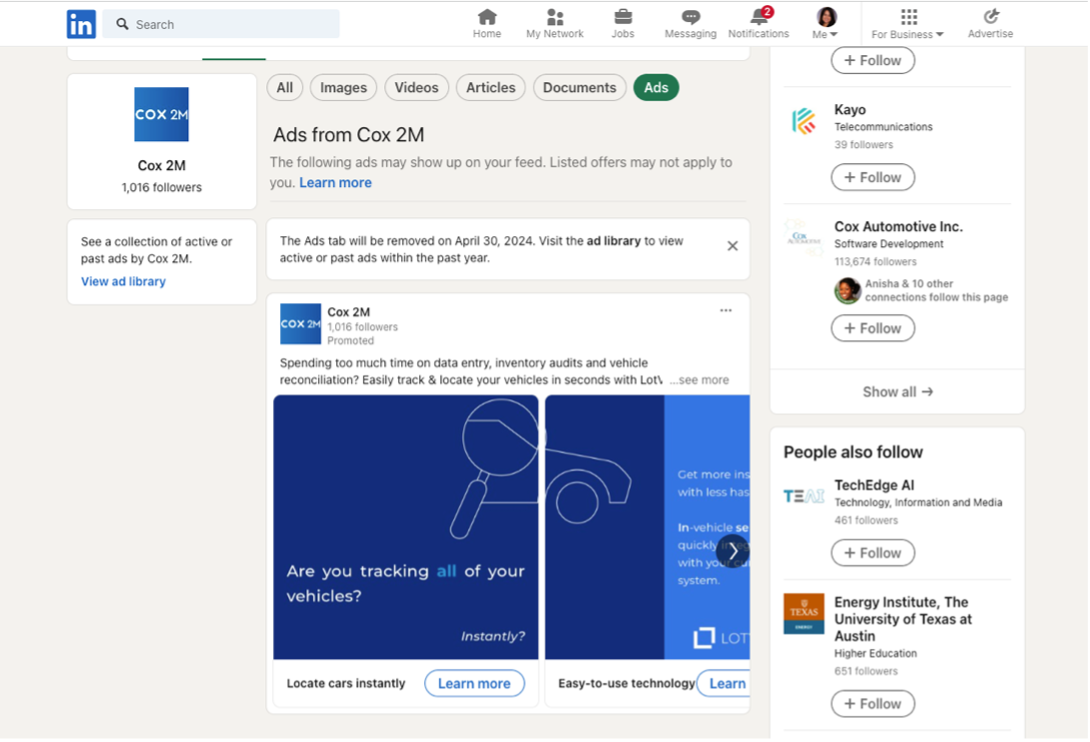Open the TechEdge AI page name
The image size is (1090, 742).
[x=874, y=485]
